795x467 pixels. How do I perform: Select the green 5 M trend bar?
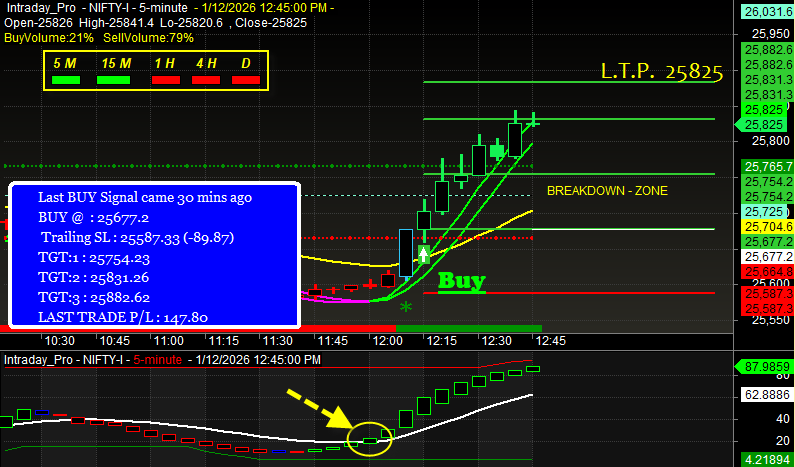tap(66, 80)
